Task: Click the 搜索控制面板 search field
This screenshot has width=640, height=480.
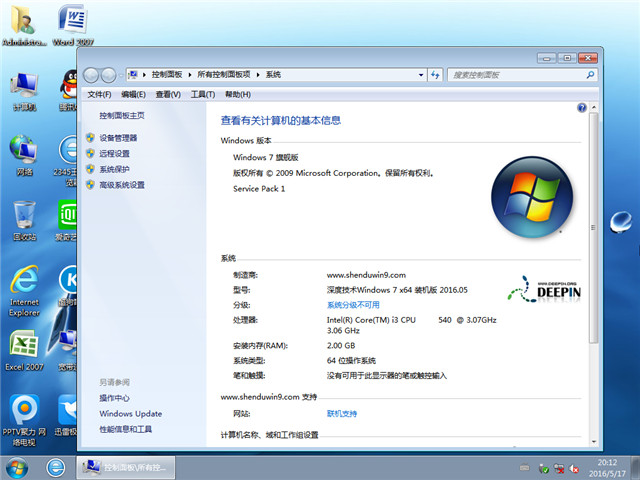Action: (522, 75)
